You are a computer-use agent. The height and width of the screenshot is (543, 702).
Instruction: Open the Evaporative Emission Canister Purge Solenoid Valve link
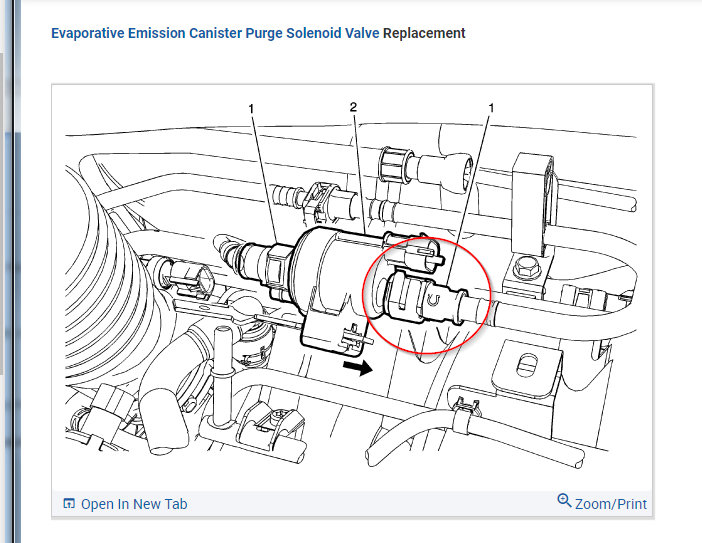point(215,33)
